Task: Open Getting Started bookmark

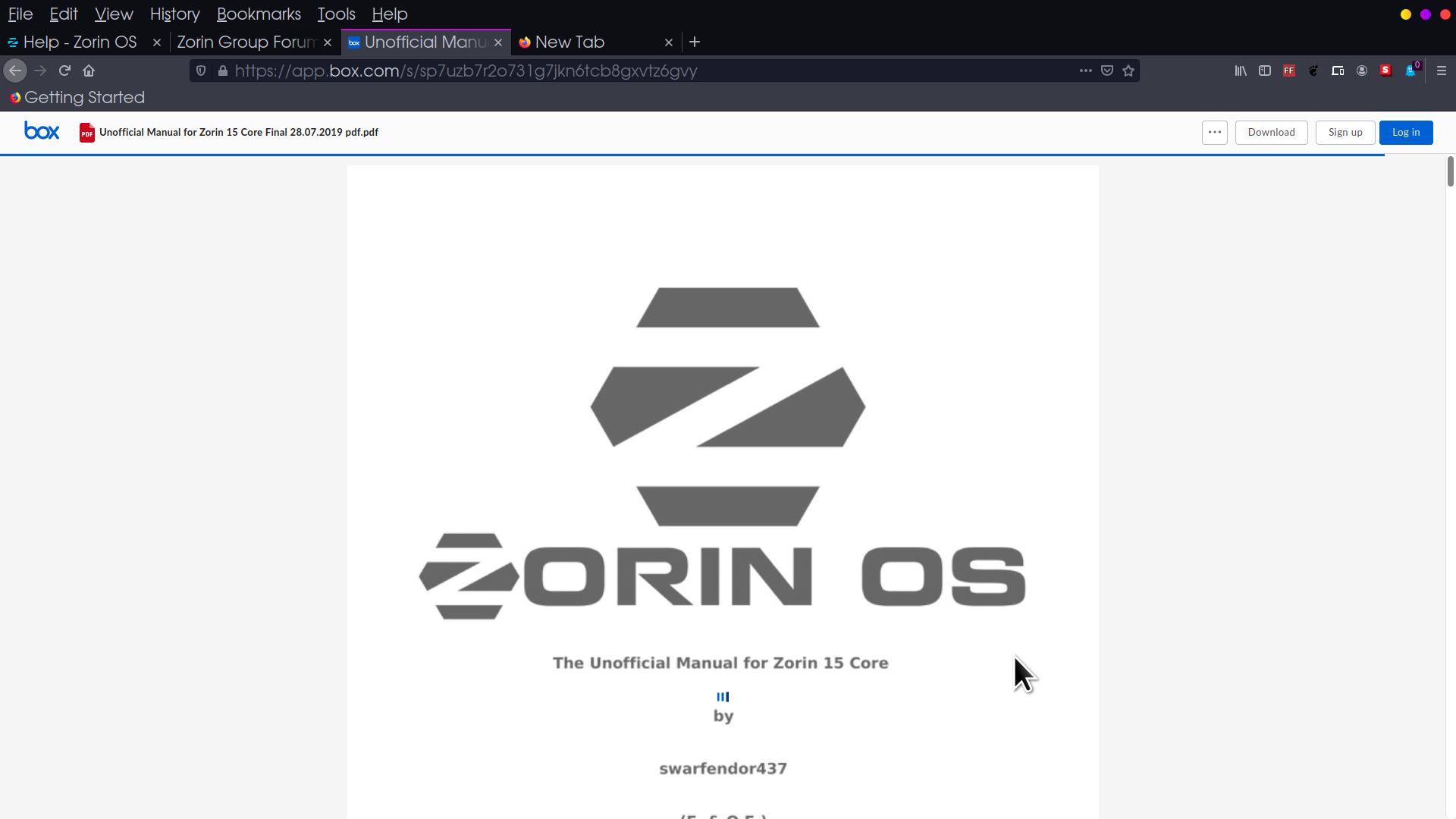Action: (x=77, y=98)
